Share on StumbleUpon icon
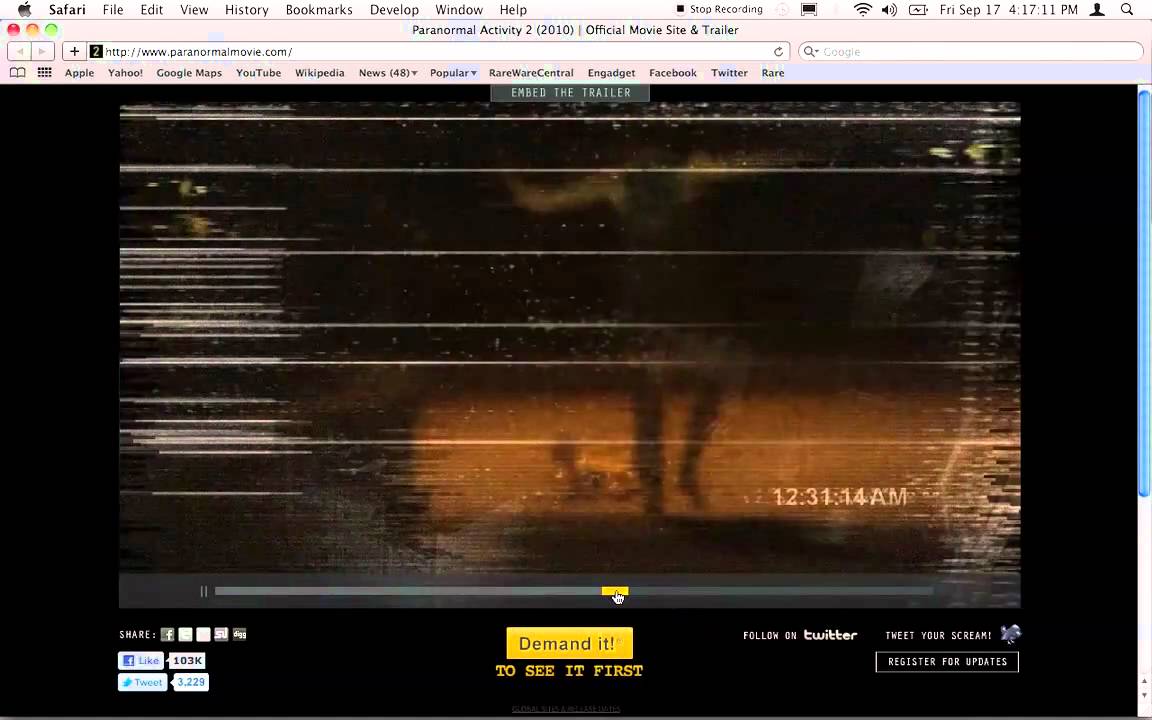 [x=221, y=634]
